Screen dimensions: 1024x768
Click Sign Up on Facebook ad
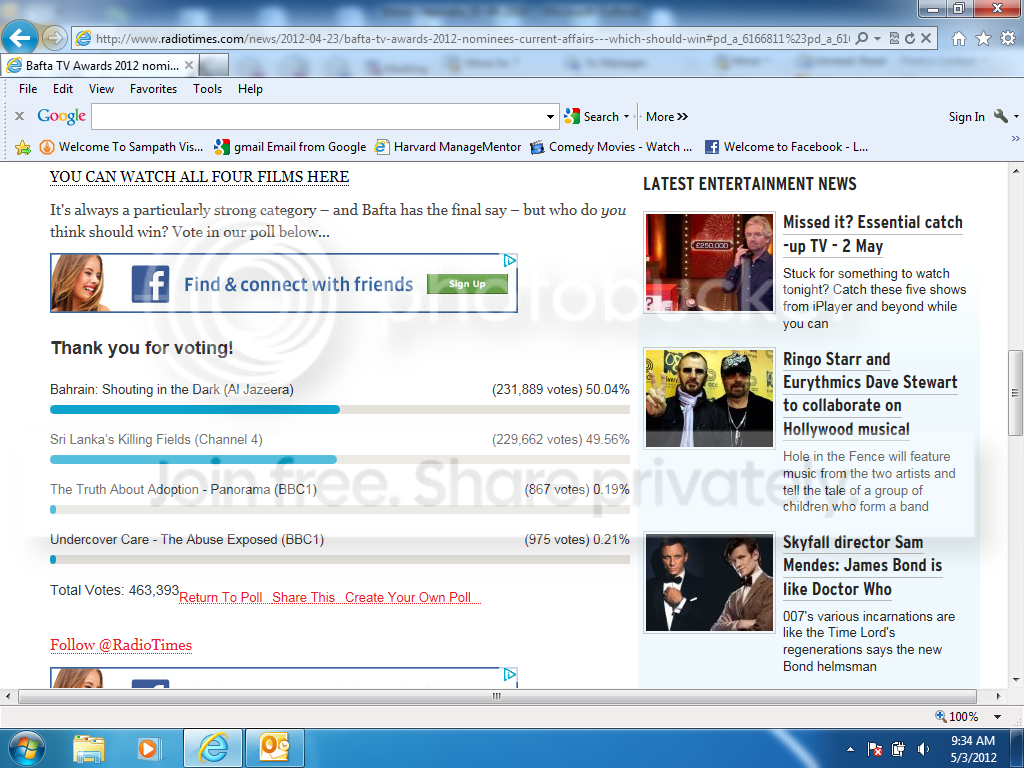pyautogui.click(x=467, y=284)
